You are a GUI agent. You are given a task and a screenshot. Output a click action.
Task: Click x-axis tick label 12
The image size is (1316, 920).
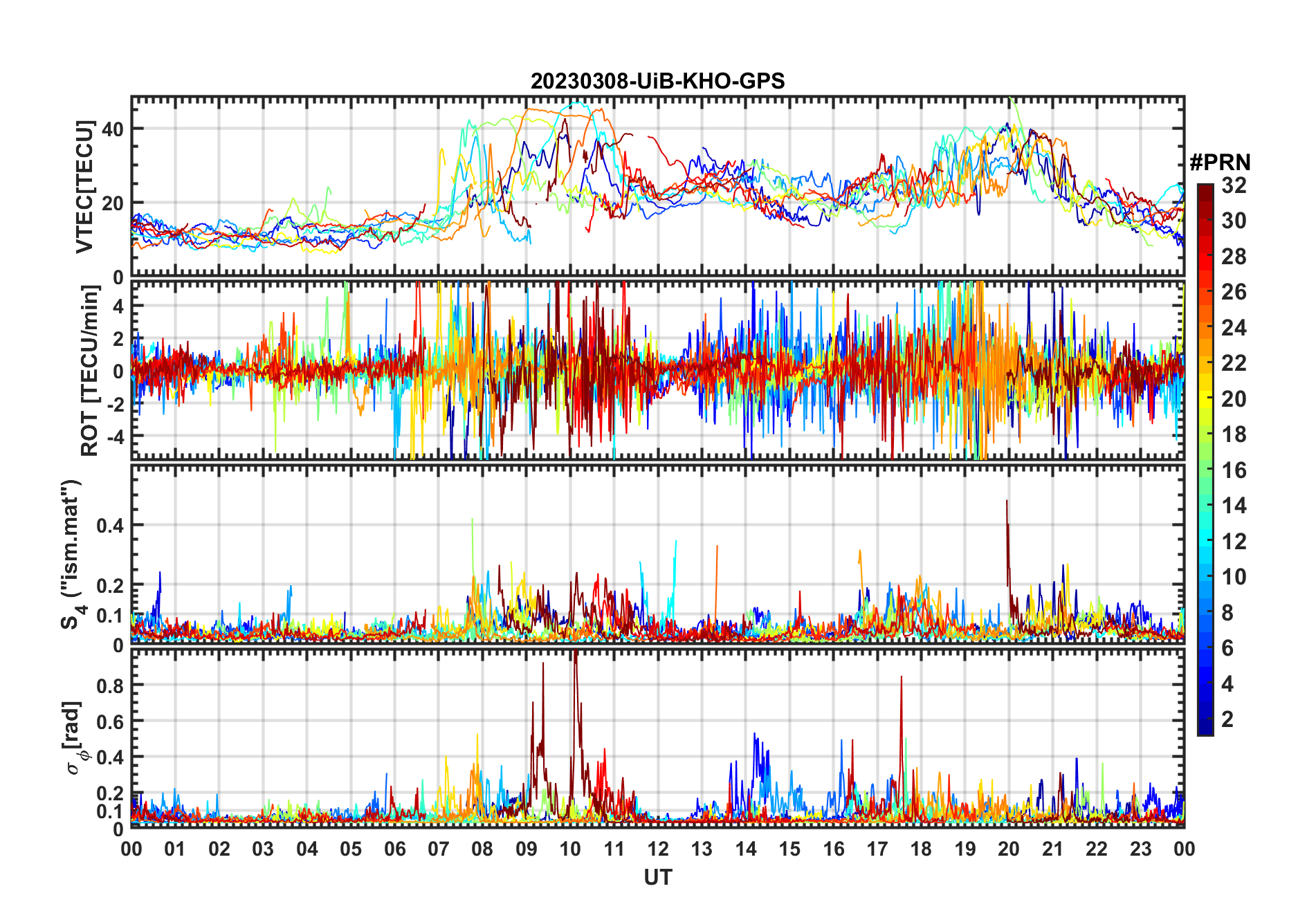point(658,849)
